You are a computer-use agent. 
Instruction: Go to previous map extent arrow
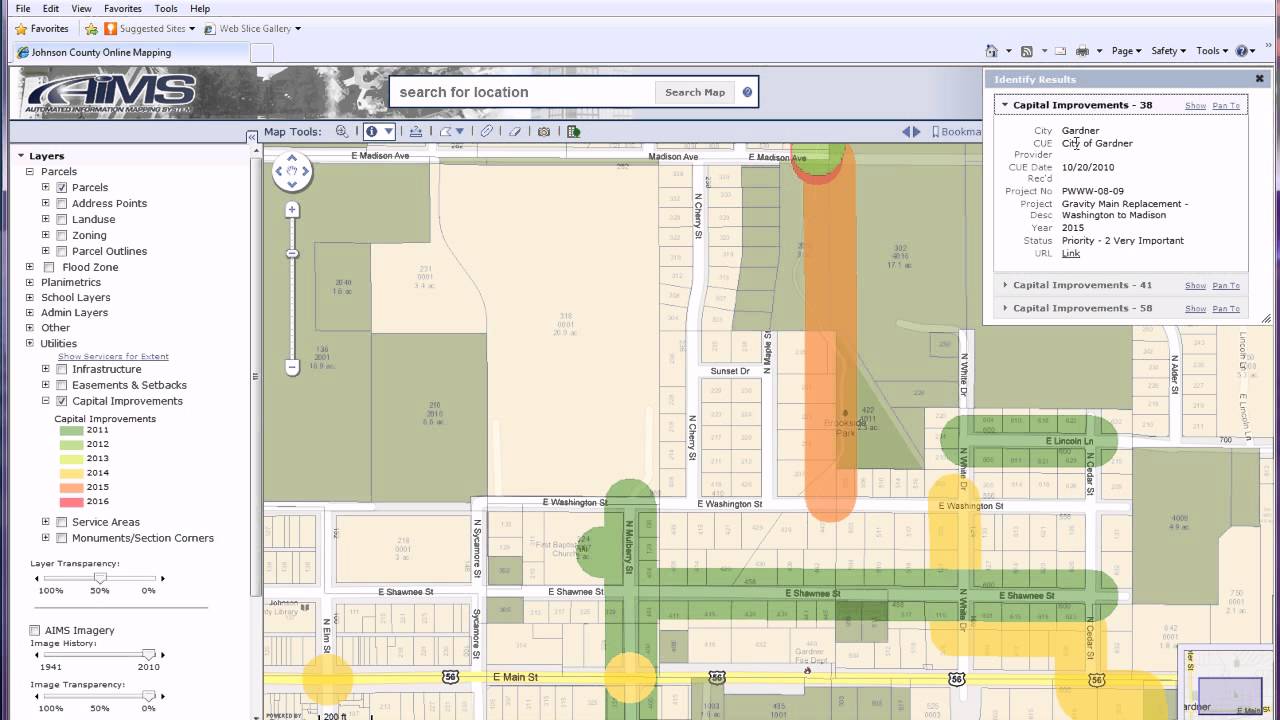pyautogui.click(x=906, y=131)
